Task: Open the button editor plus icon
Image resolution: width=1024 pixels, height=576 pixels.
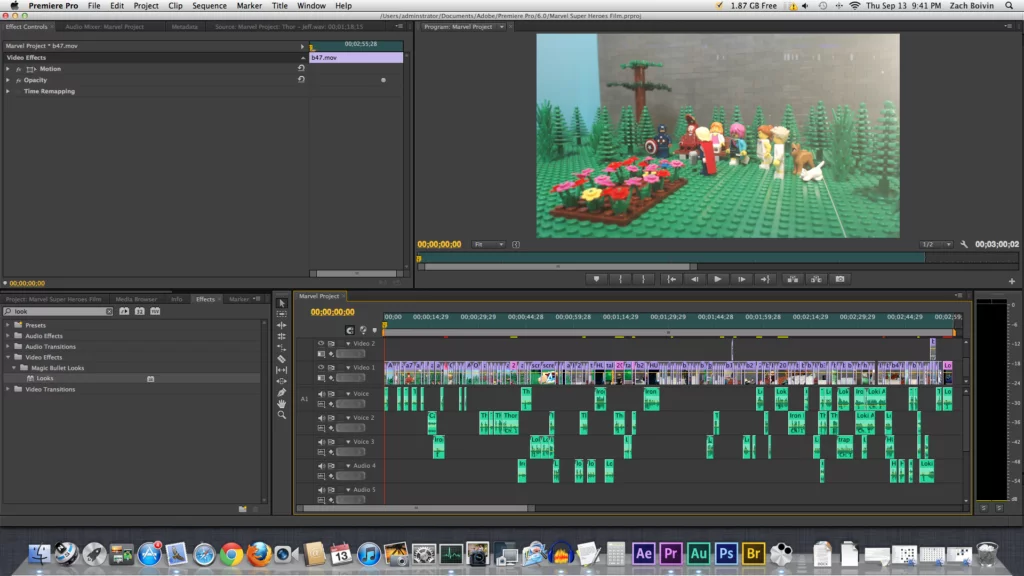Action: coord(1012,281)
